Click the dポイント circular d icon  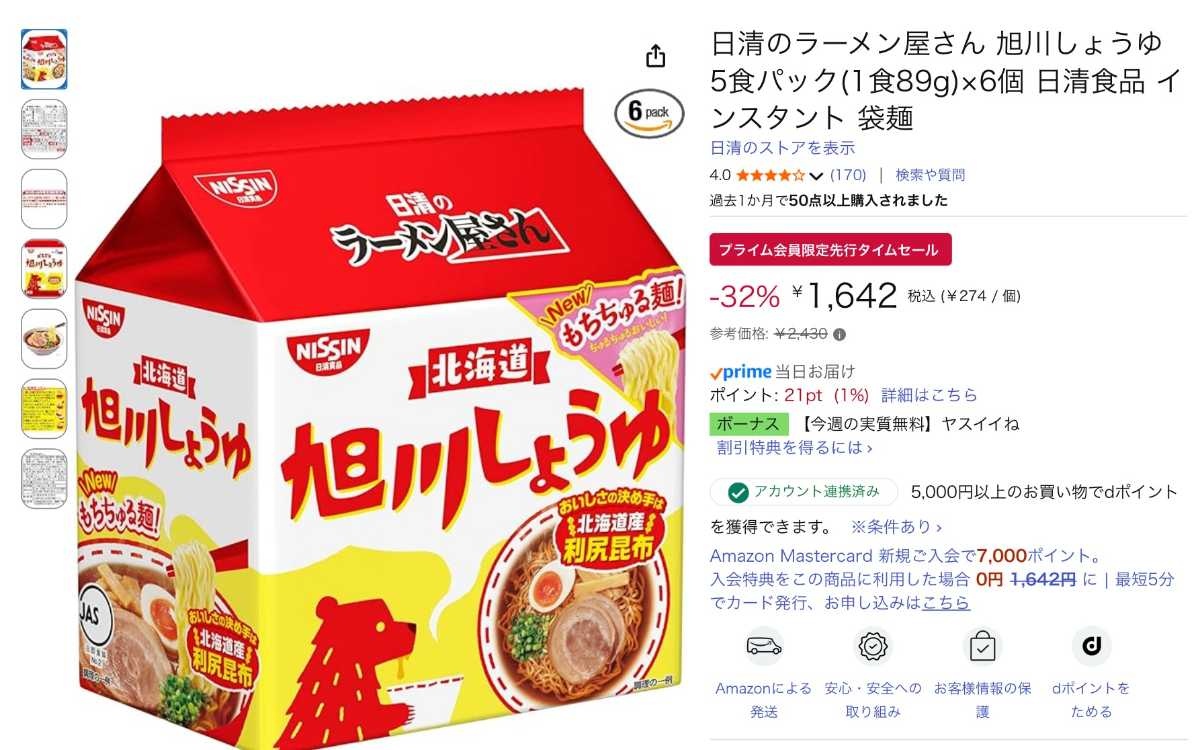point(1091,646)
